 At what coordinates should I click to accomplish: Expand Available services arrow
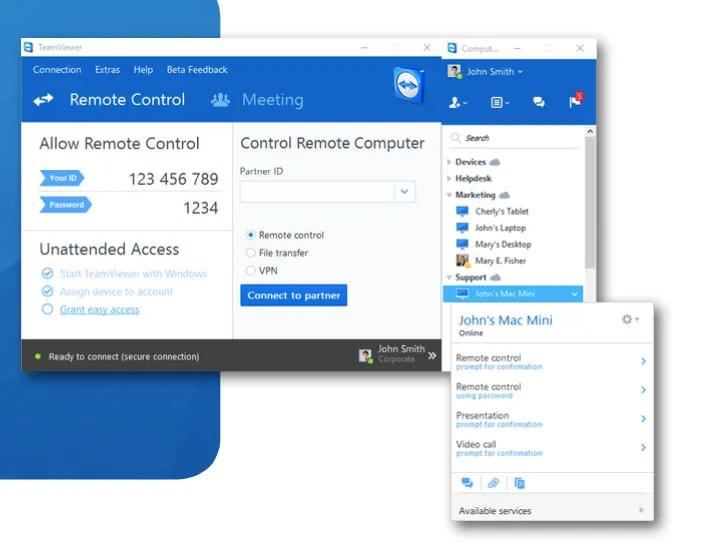tap(641, 510)
